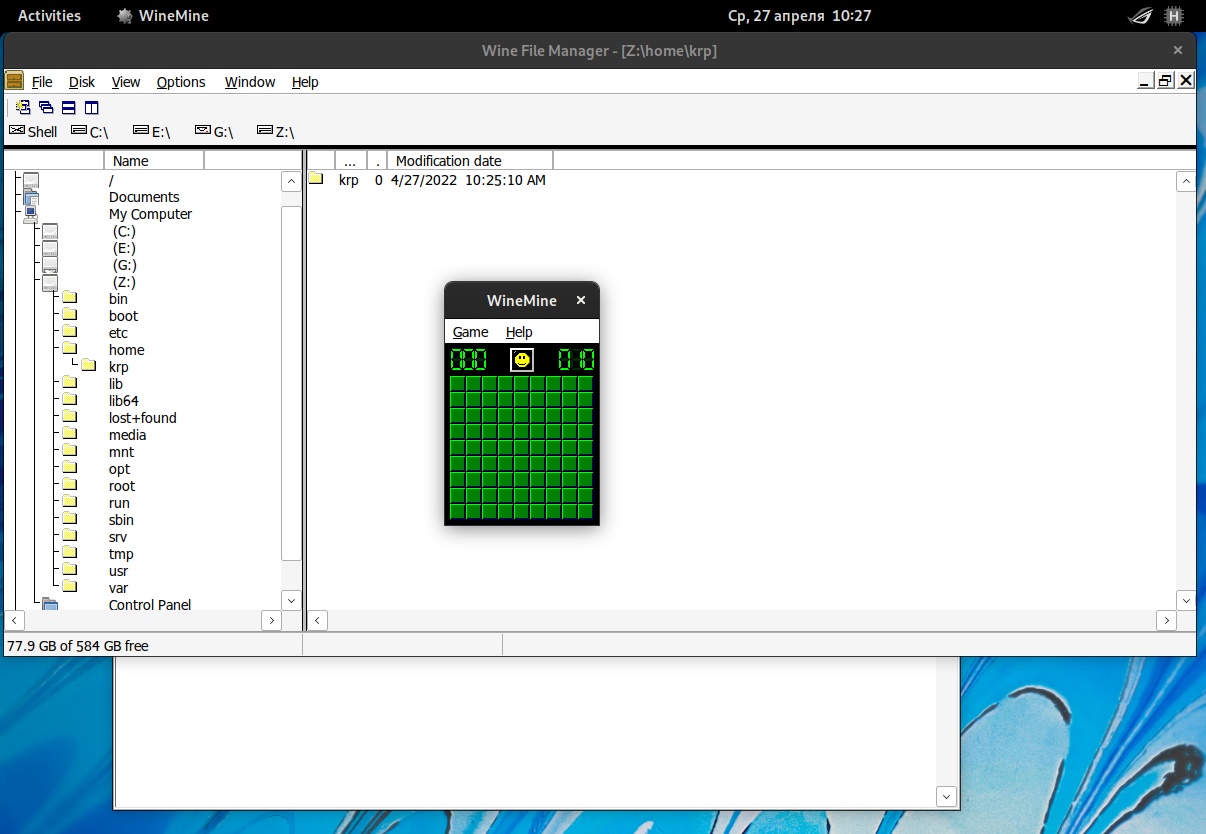Select the boot folder in the tree
Screen dimensions: 1206x834
coord(124,315)
